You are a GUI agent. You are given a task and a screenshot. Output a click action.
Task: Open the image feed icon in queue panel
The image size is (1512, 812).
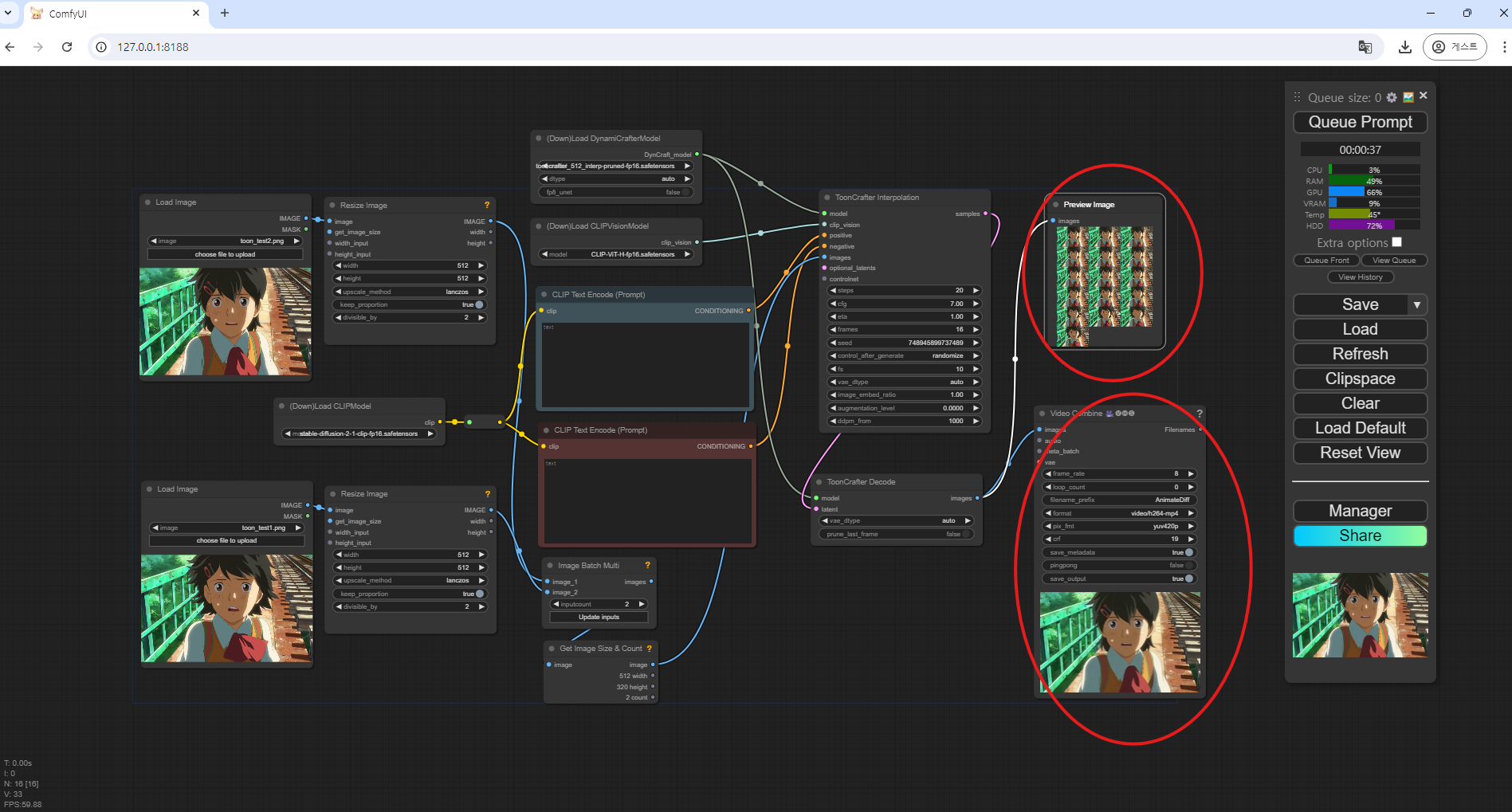(x=1408, y=97)
